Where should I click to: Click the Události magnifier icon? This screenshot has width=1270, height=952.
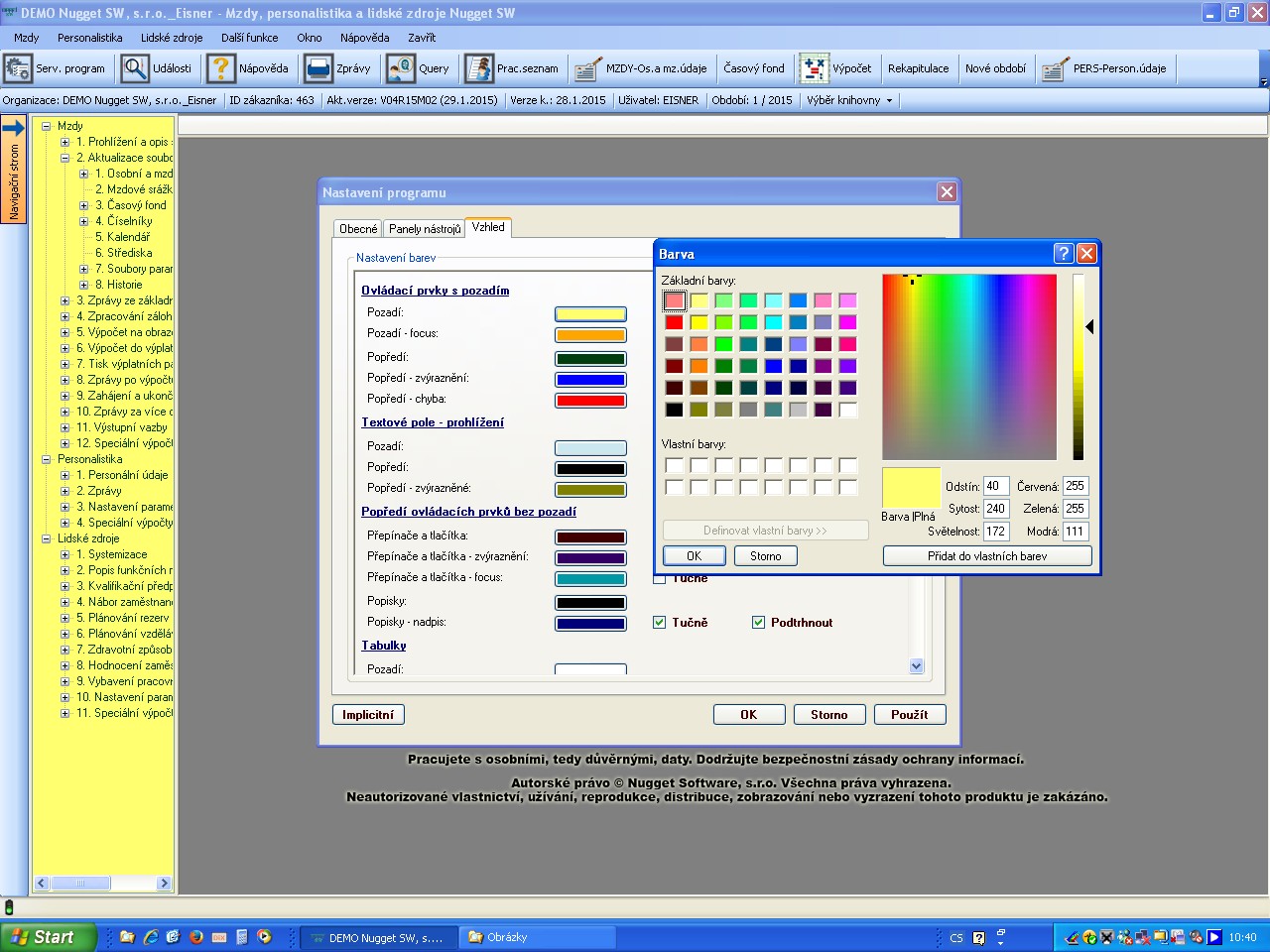click(x=135, y=68)
